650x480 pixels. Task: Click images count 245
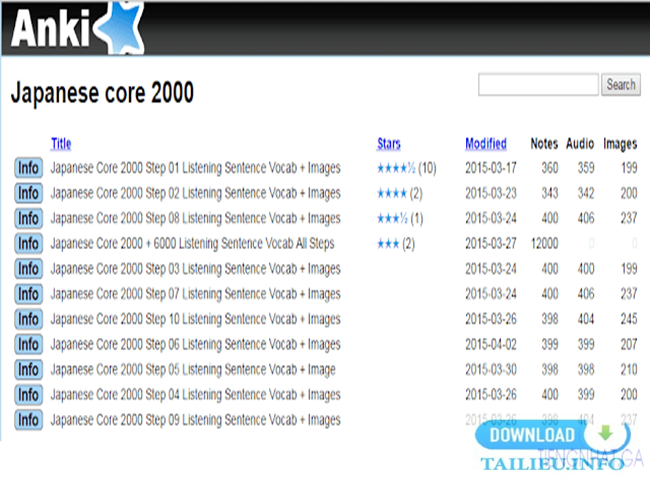[629, 319]
